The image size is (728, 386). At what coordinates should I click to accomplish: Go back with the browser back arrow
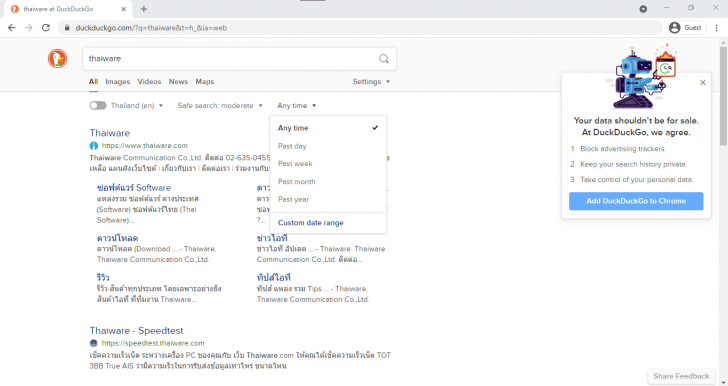[x=12, y=28]
